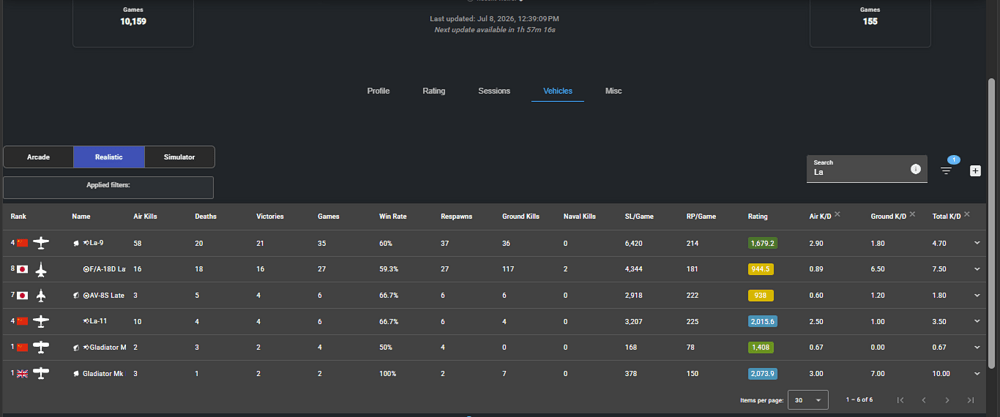Jump to the last page icon
This screenshot has height=417, width=1000.
(971, 400)
